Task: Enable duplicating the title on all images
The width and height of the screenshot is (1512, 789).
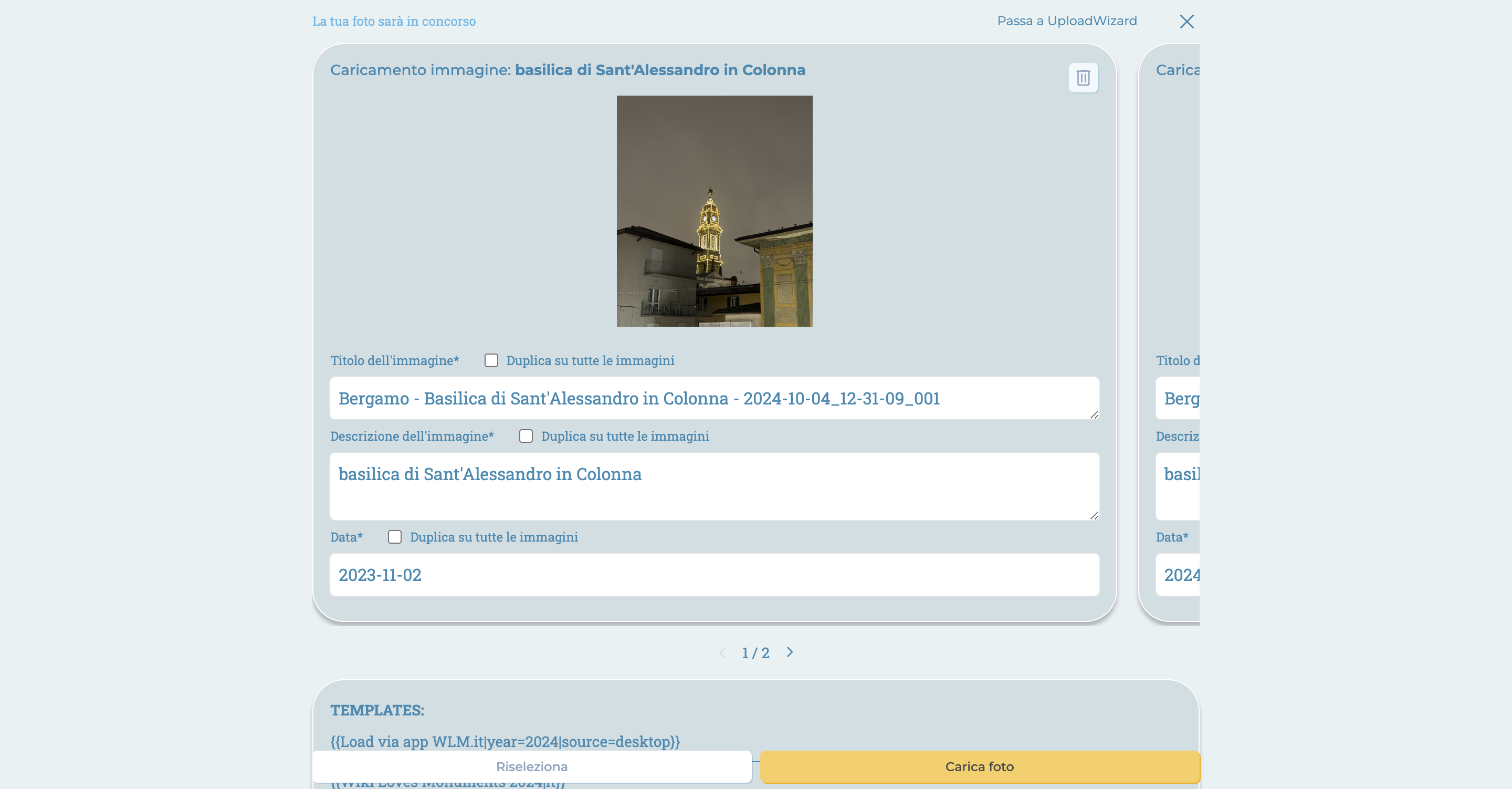Action: tap(491, 360)
